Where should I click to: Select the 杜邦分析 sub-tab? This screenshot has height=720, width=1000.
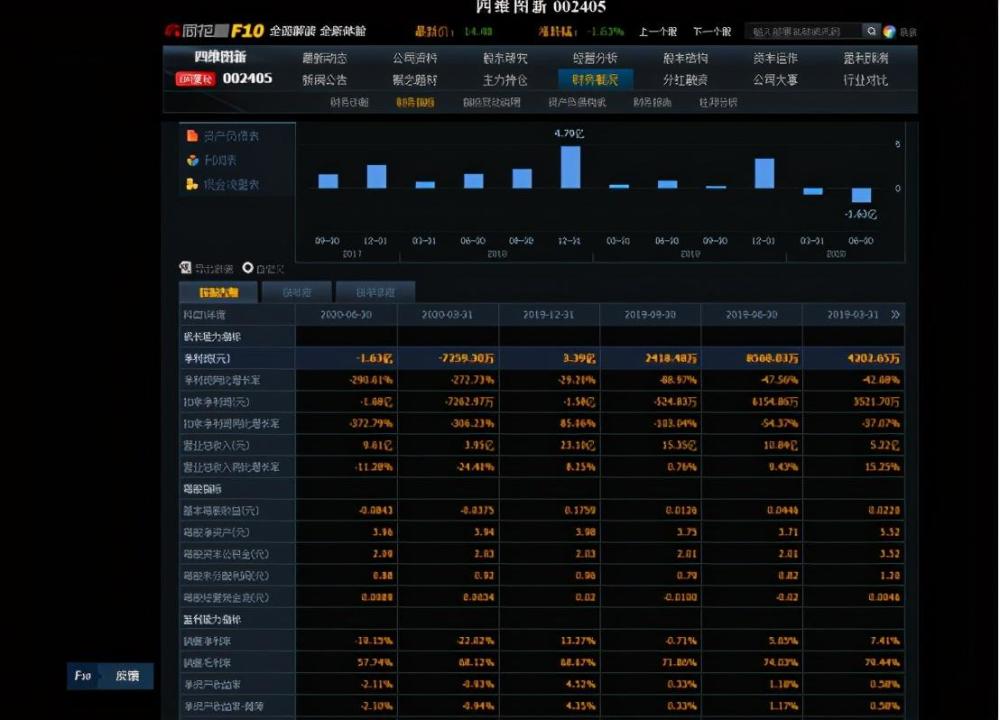[718, 102]
